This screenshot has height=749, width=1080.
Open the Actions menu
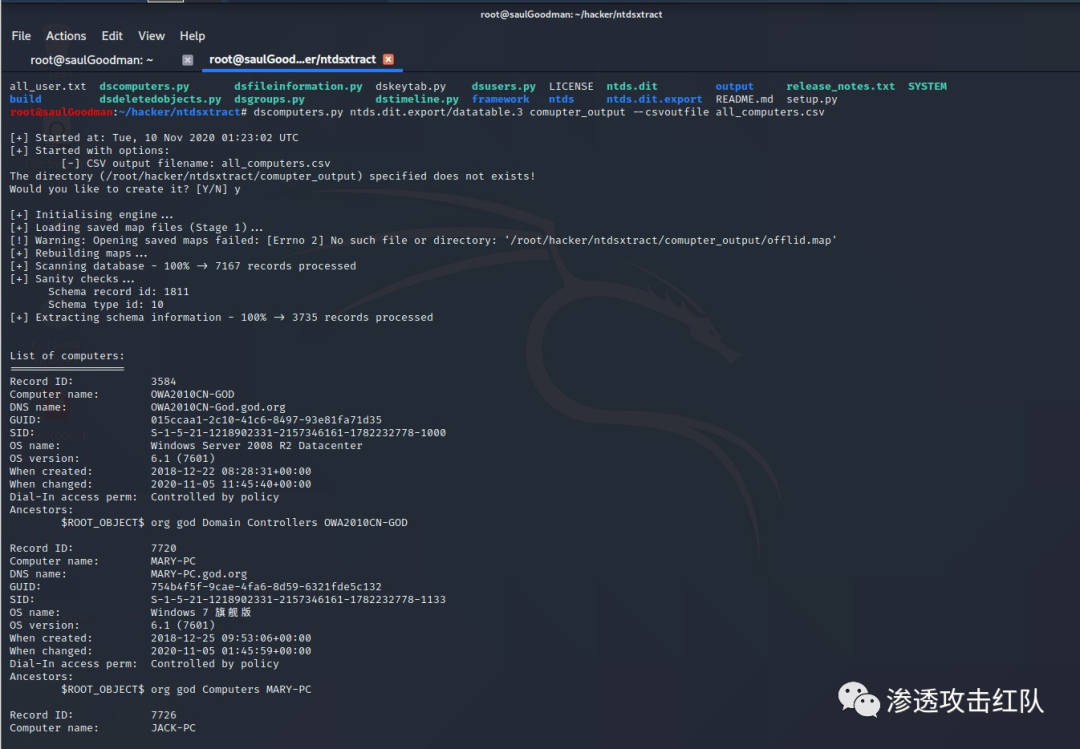coord(66,35)
